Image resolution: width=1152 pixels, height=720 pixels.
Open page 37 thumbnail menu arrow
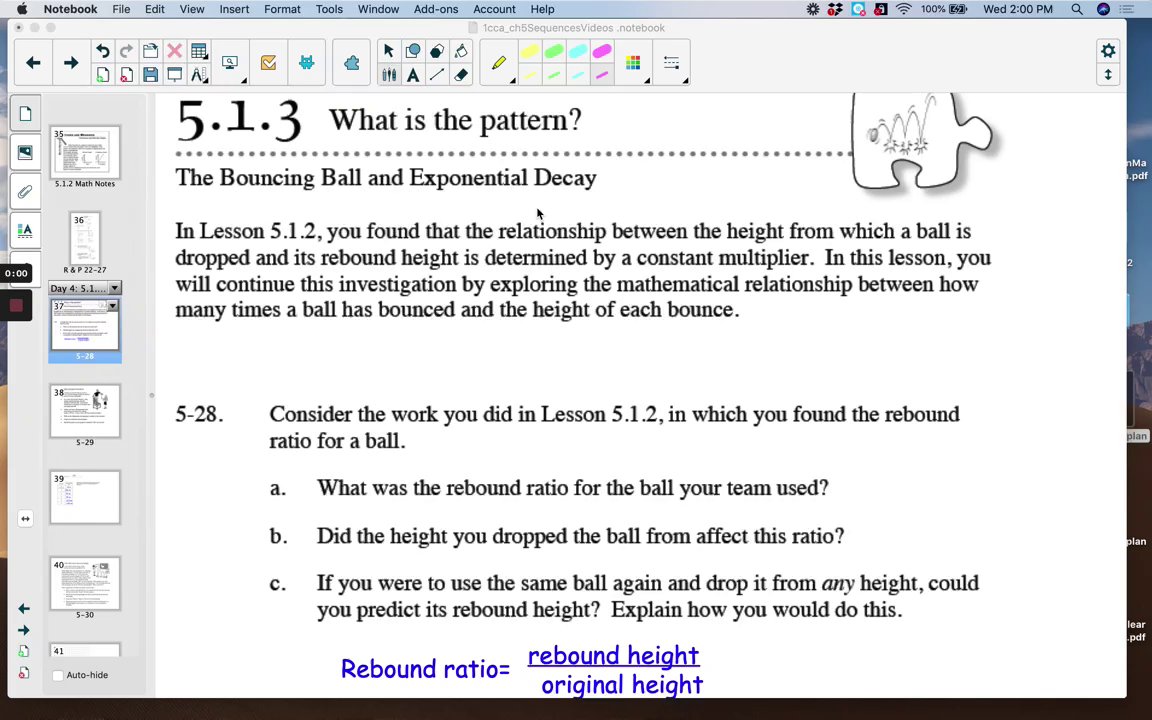[x=112, y=306]
